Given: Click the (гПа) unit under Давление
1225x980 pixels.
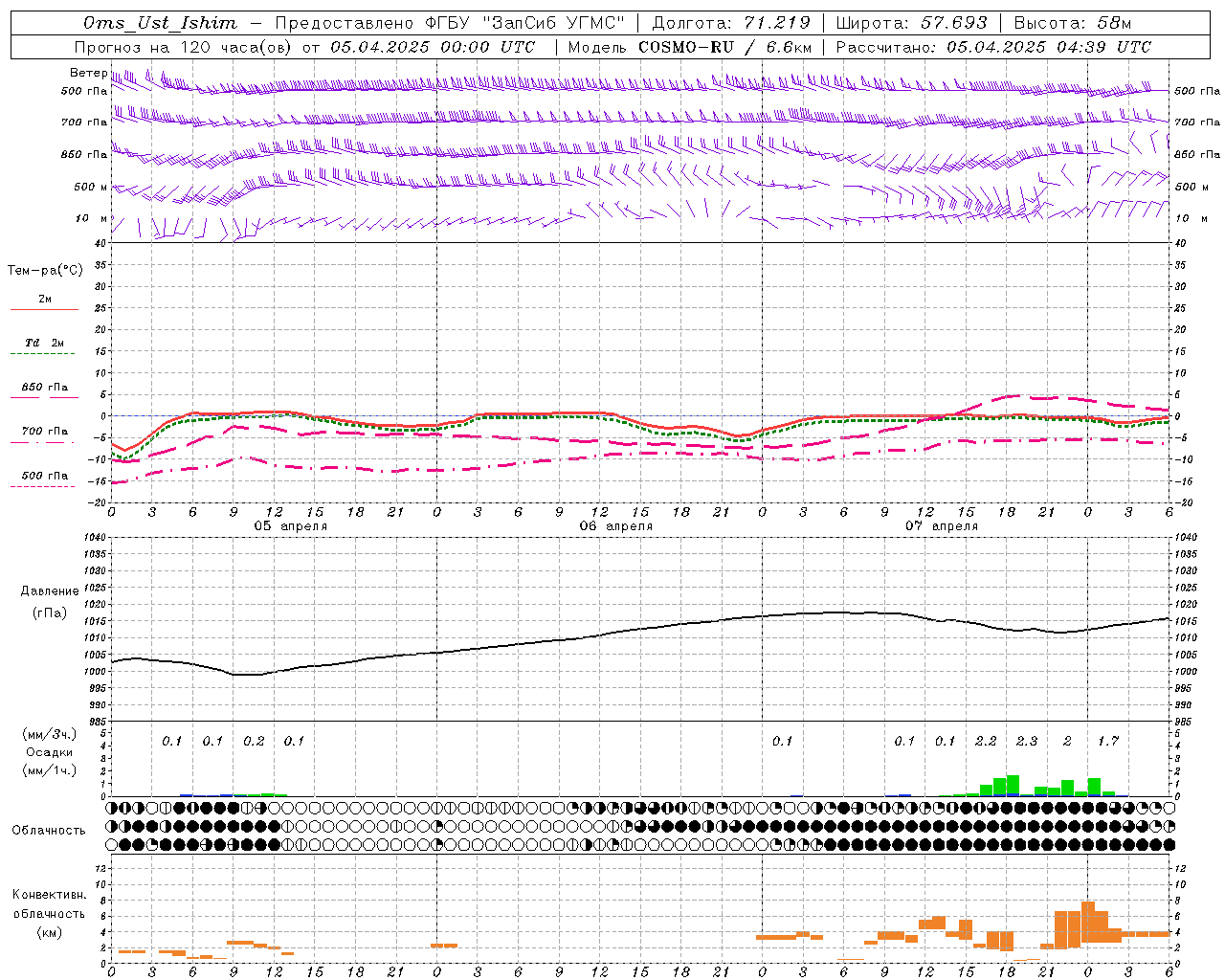Looking at the screenshot, I should click(50, 613).
